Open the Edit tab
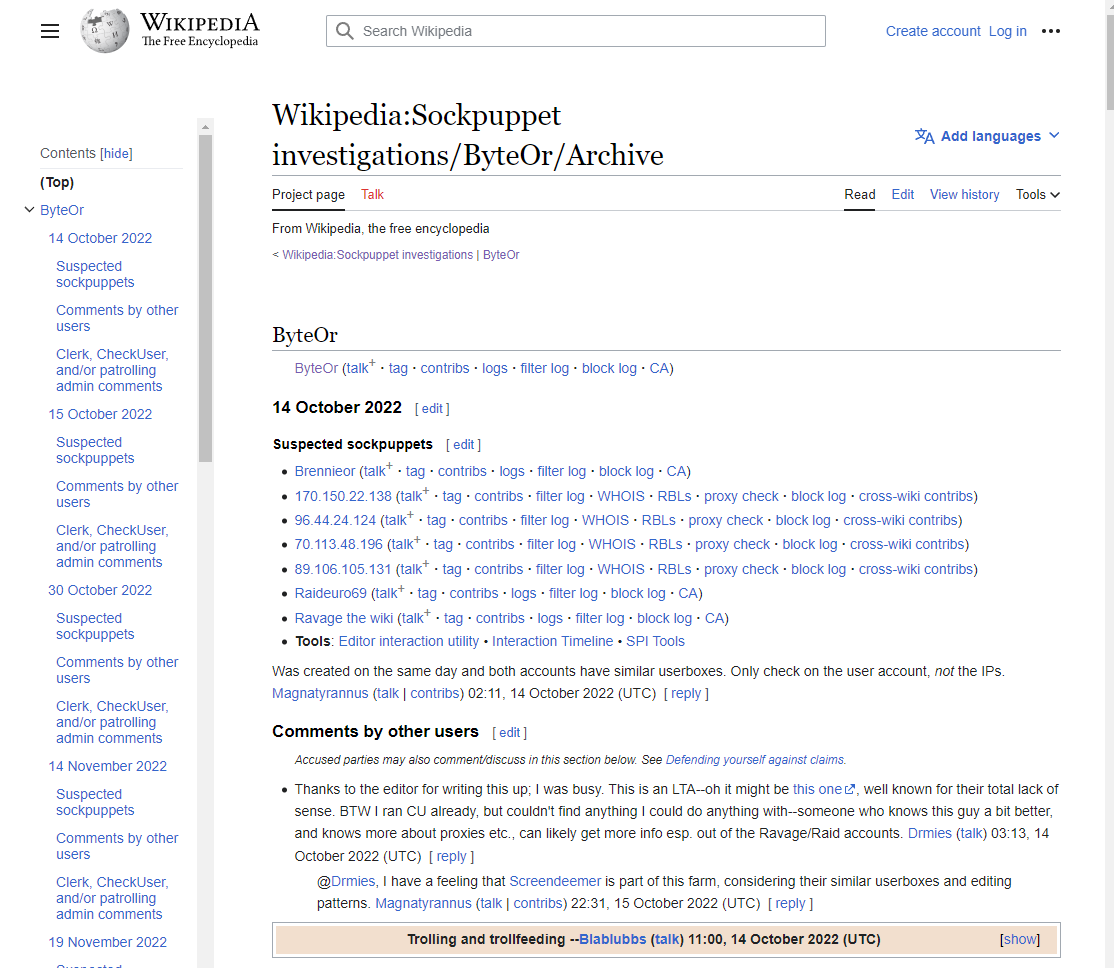This screenshot has height=968, width=1114. point(903,195)
